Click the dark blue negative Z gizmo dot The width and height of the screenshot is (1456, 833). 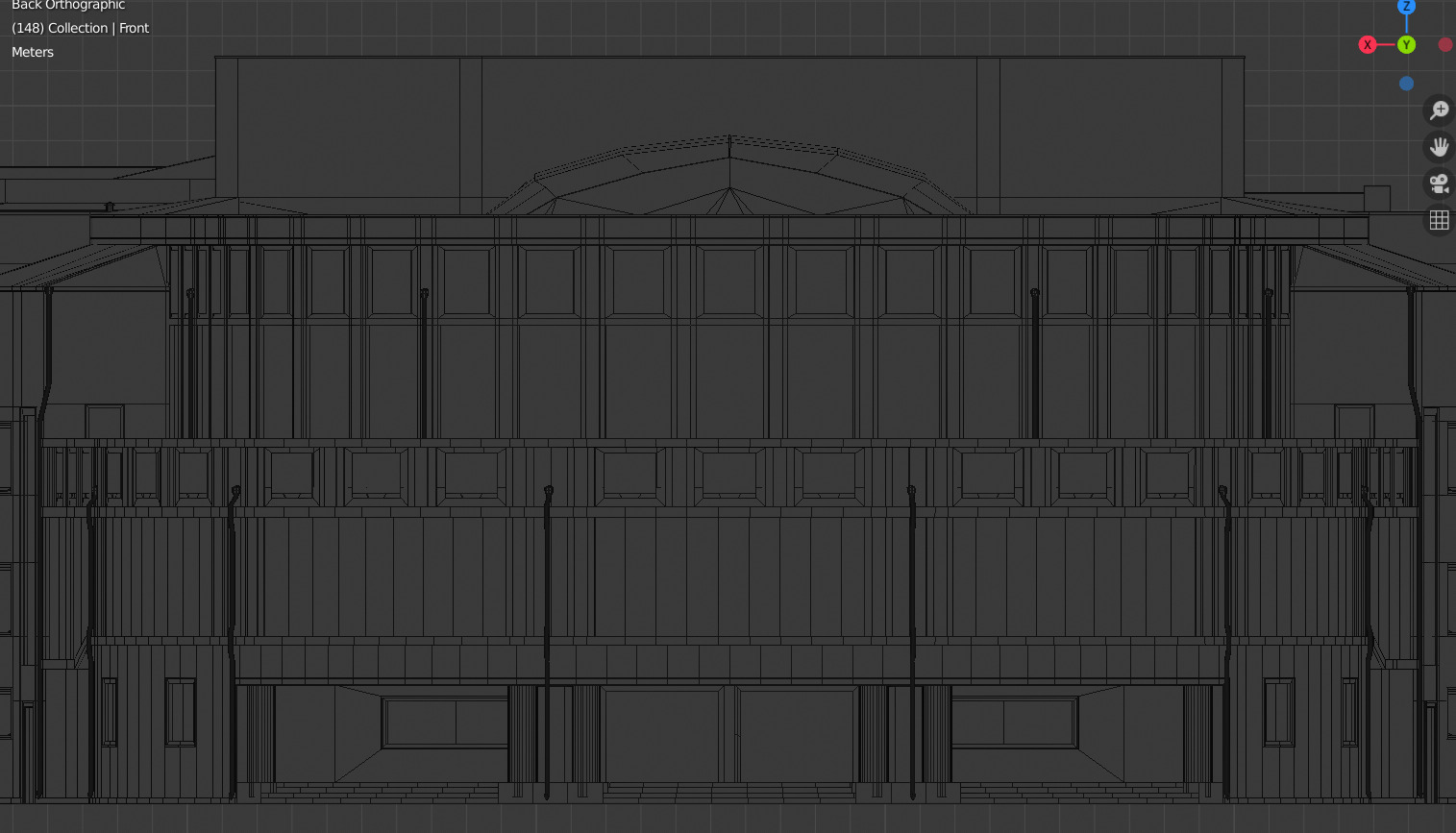tap(1406, 84)
